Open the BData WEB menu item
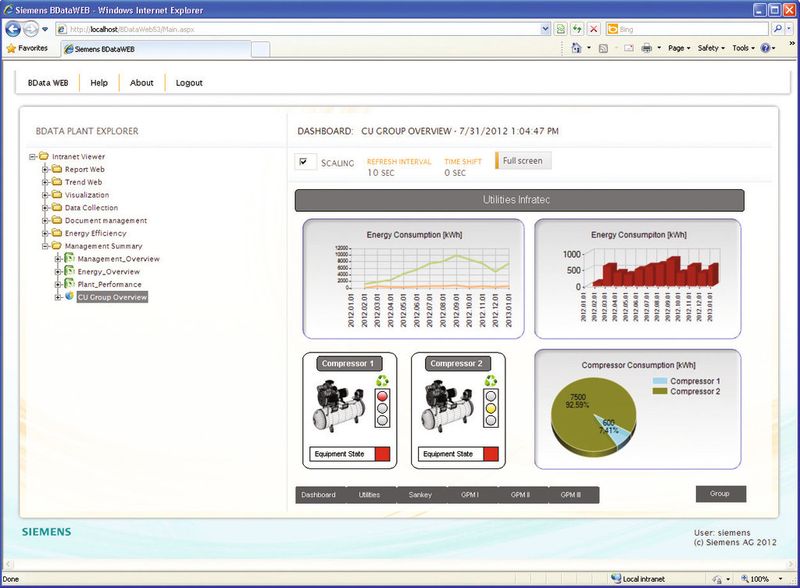Image resolution: width=800 pixels, height=588 pixels. [x=48, y=83]
